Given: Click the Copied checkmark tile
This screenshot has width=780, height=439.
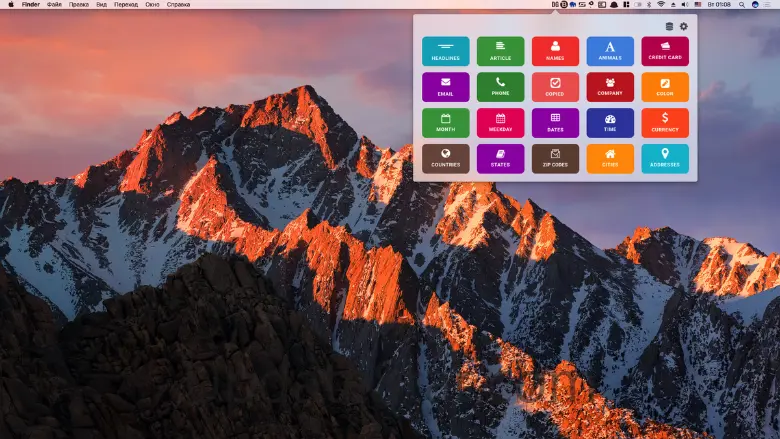Looking at the screenshot, I should (x=555, y=87).
